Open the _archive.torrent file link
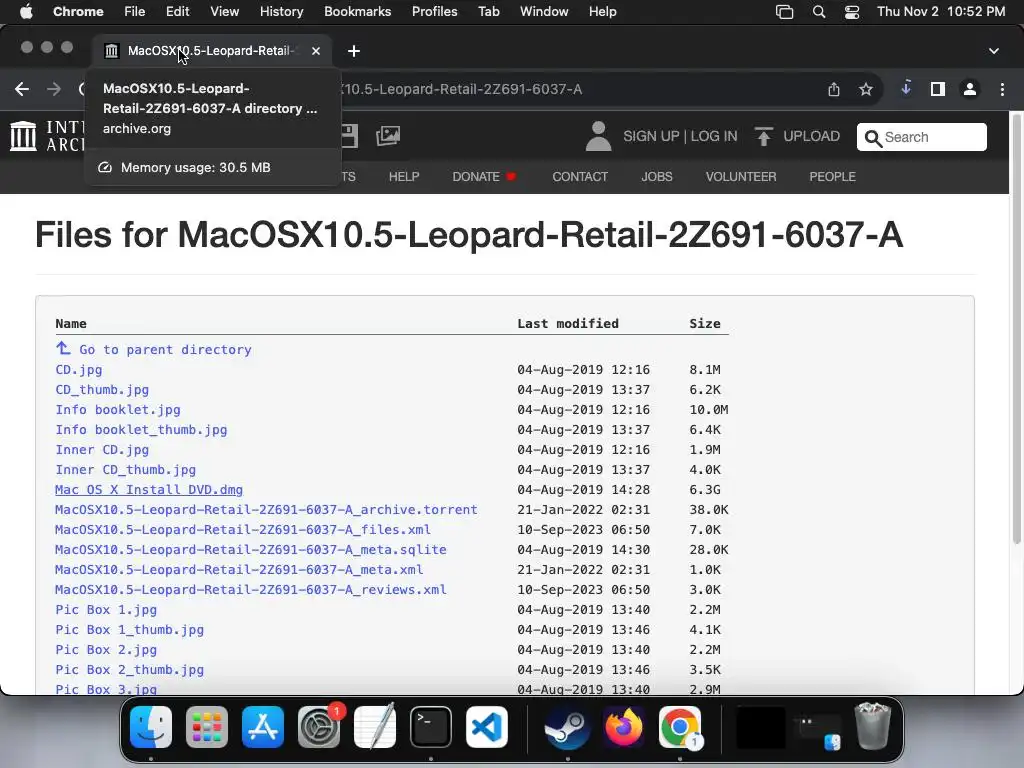Screen dimensions: 1024x768 point(266,509)
